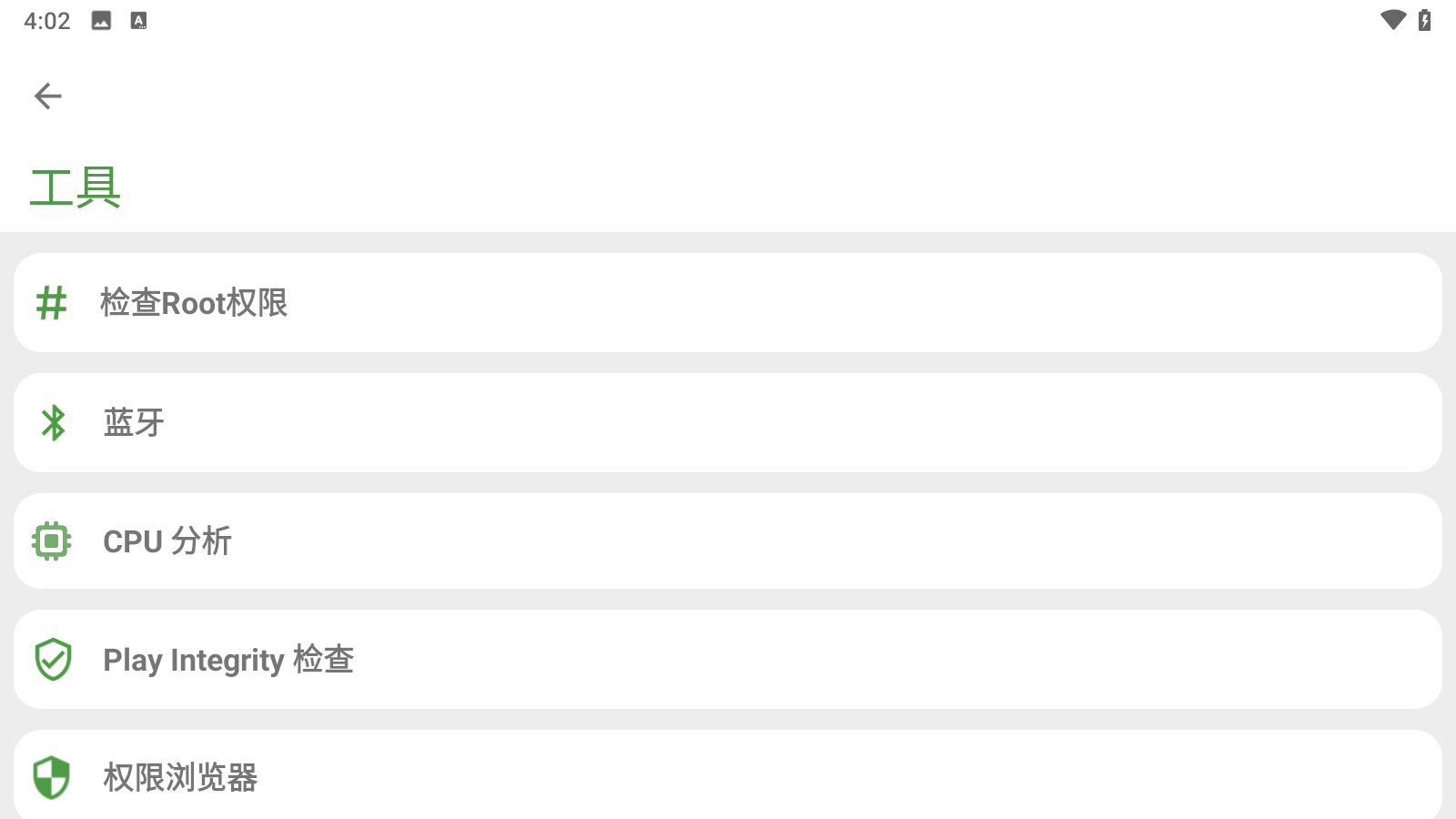Viewport: 1456px width, 819px height.
Task: Tap the image notification icon in status bar
Action: click(x=101, y=21)
